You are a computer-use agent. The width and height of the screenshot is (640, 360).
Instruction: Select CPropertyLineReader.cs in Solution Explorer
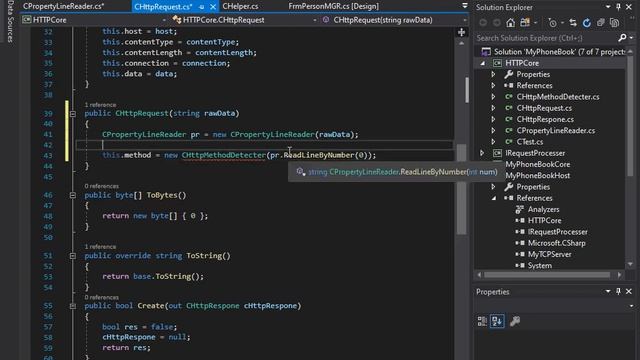(556, 131)
